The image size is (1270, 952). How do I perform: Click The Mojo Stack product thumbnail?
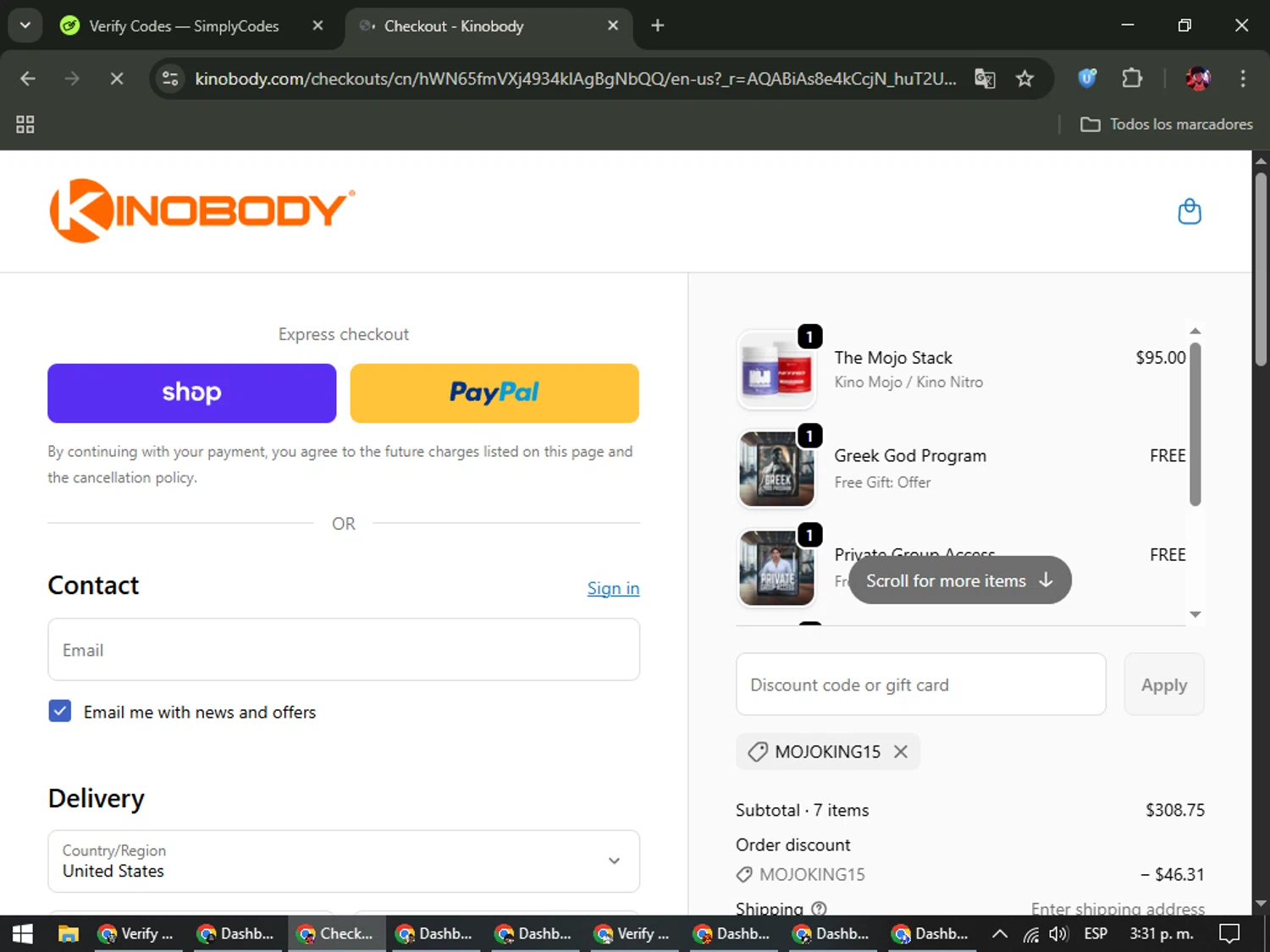pos(776,370)
